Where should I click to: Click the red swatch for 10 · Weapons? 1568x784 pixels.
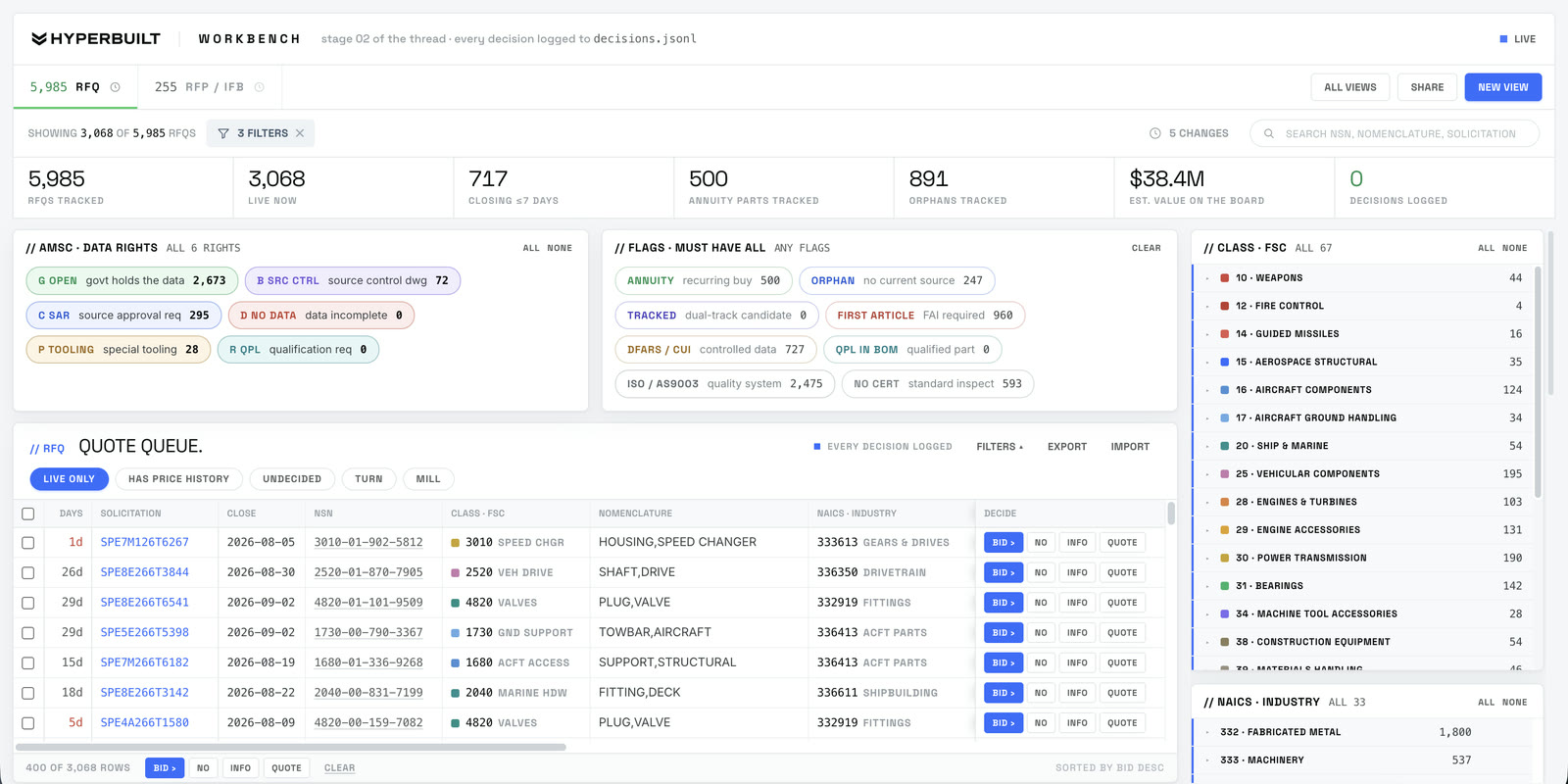pos(1225,278)
